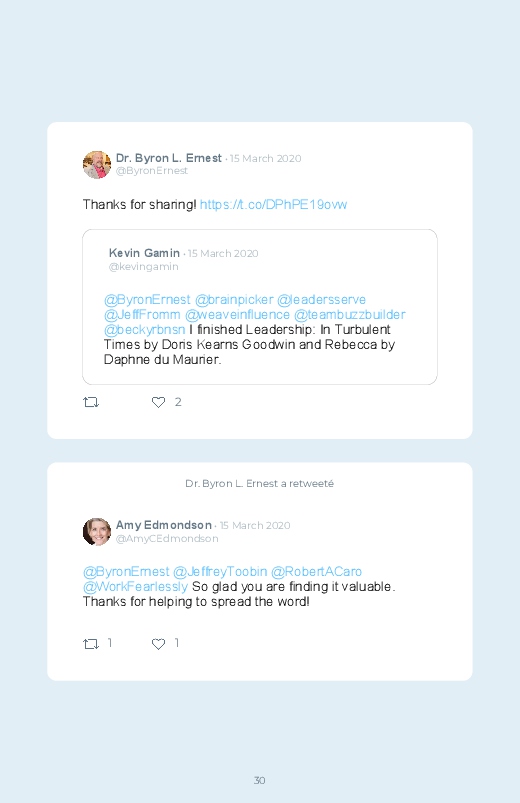Click the @JeffreyToobin mention
This screenshot has width=520, height=803.
pyautogui.click(x=220, y=572)
